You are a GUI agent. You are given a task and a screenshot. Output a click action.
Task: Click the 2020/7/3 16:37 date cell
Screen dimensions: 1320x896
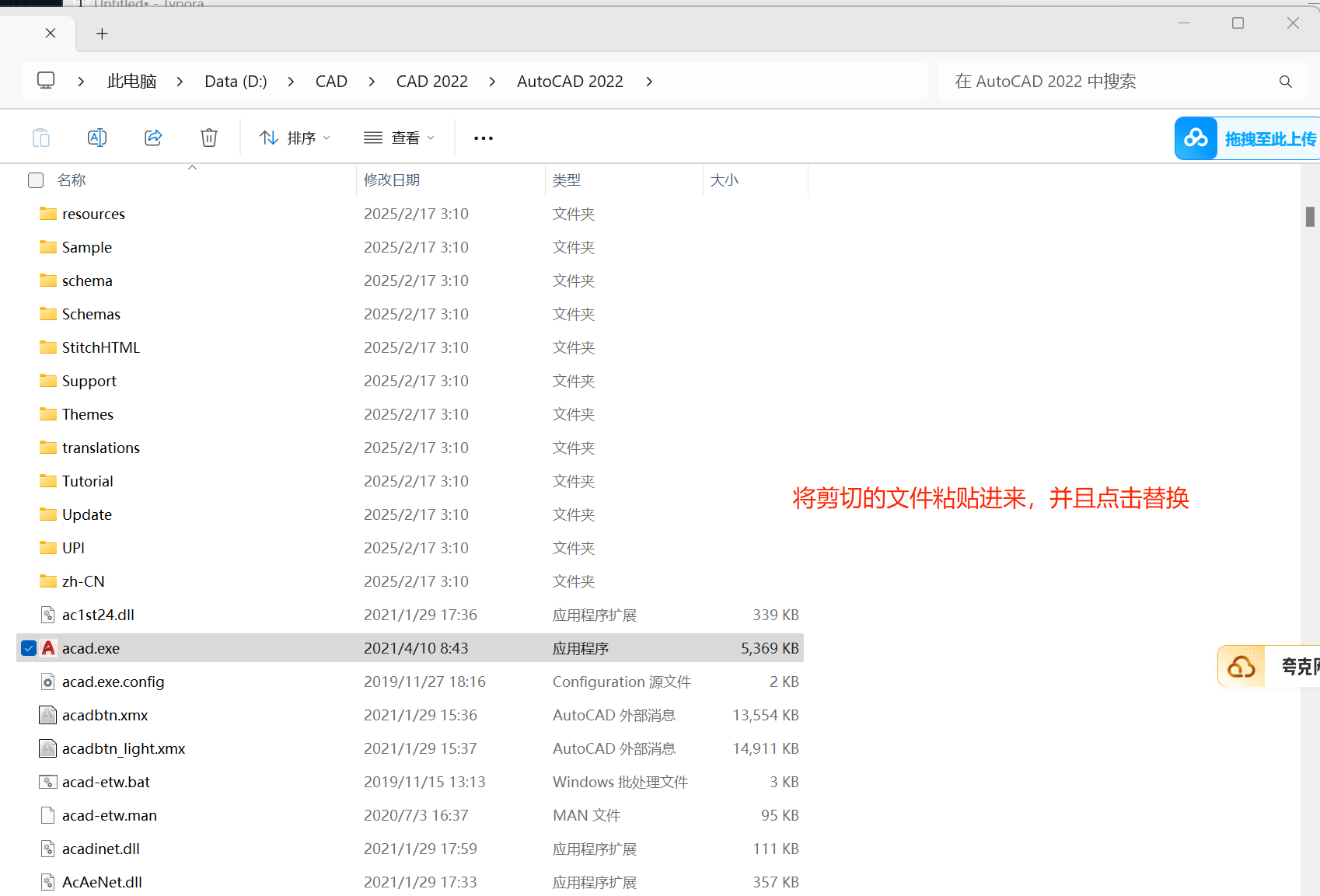(416, 815)
